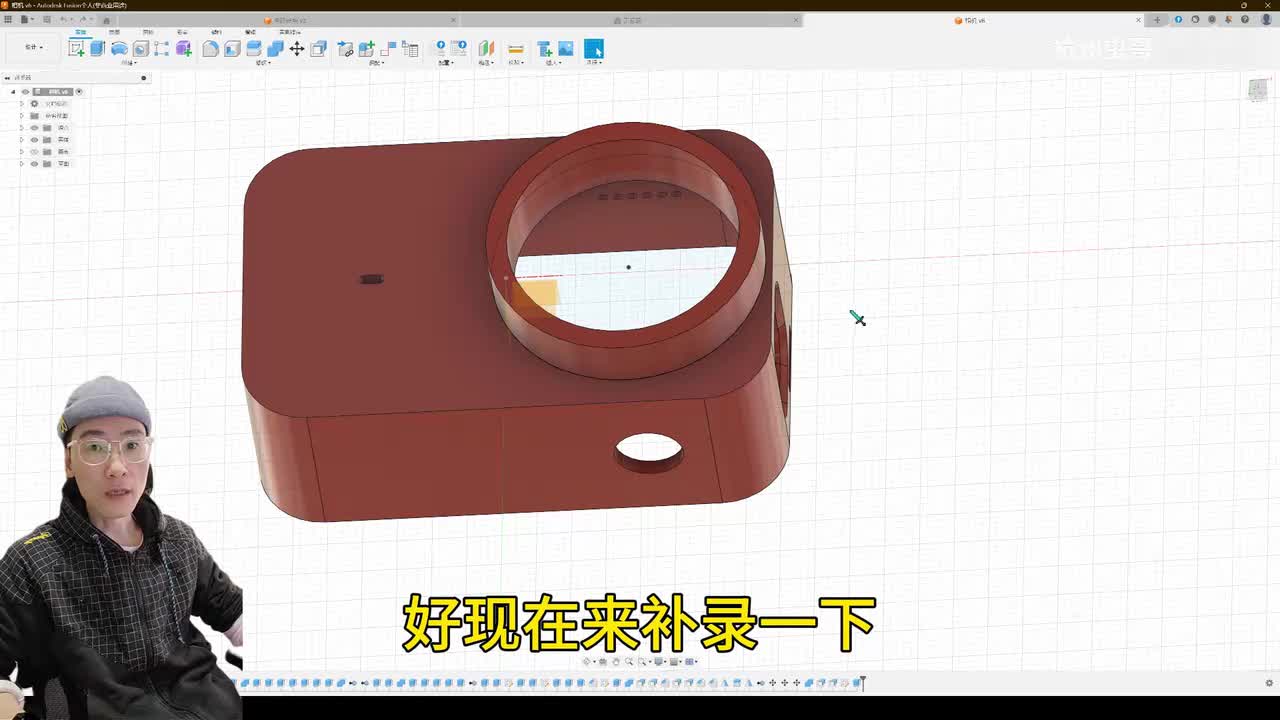Viewport: 1280px width, 720px height.
Task: Select the Fillet tool in Modify group
Action: [x=210, y=48]
